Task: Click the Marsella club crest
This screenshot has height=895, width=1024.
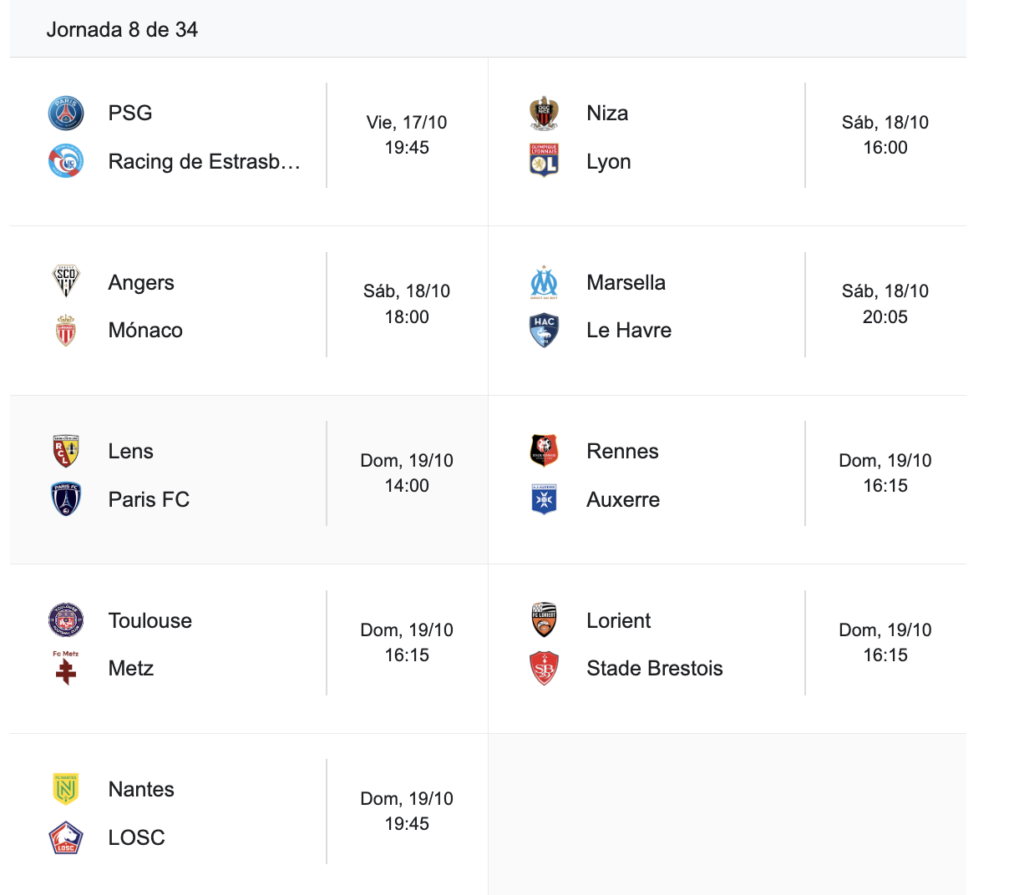Action: (544, 282)
